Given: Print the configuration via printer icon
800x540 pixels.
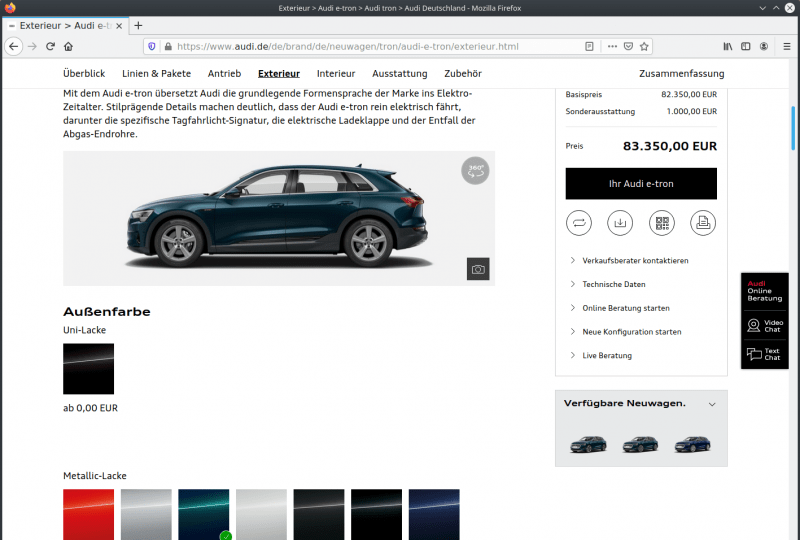Looking at the screenshot, I should (x=703, y=223).
